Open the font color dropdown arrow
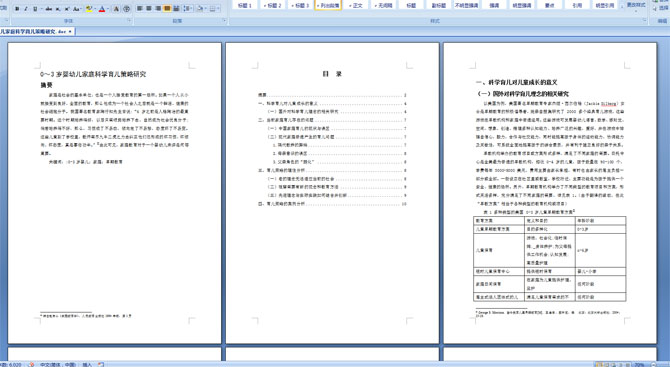 click(x=108, y=9)
